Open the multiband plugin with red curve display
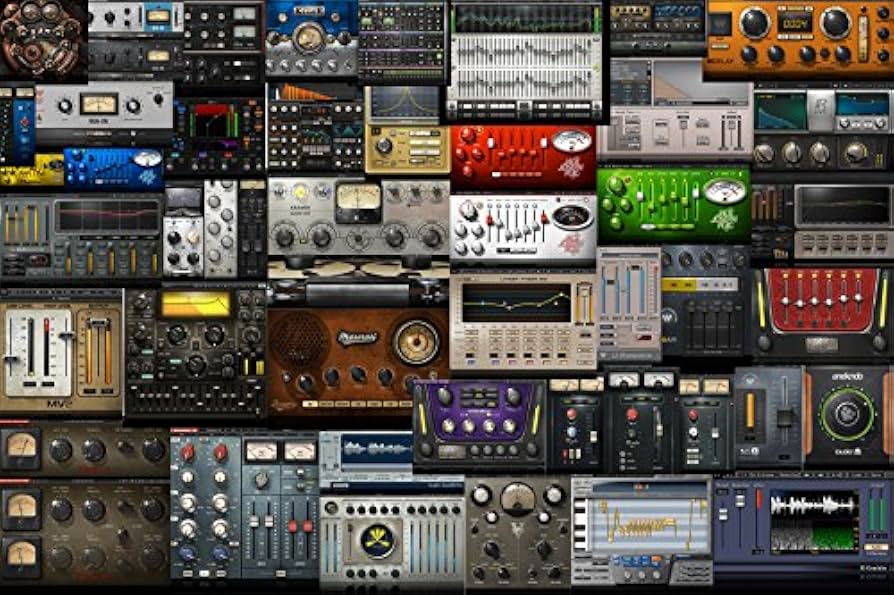This screenshot has width=894, height=595. [x=81, y=237]
